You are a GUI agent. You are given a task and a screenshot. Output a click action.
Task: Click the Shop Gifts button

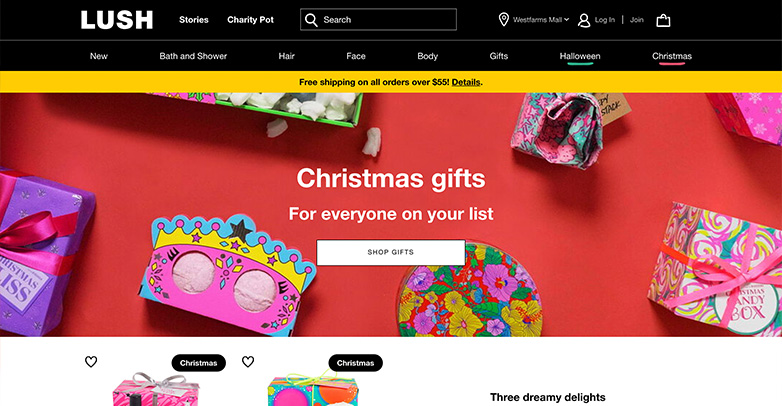391,252
